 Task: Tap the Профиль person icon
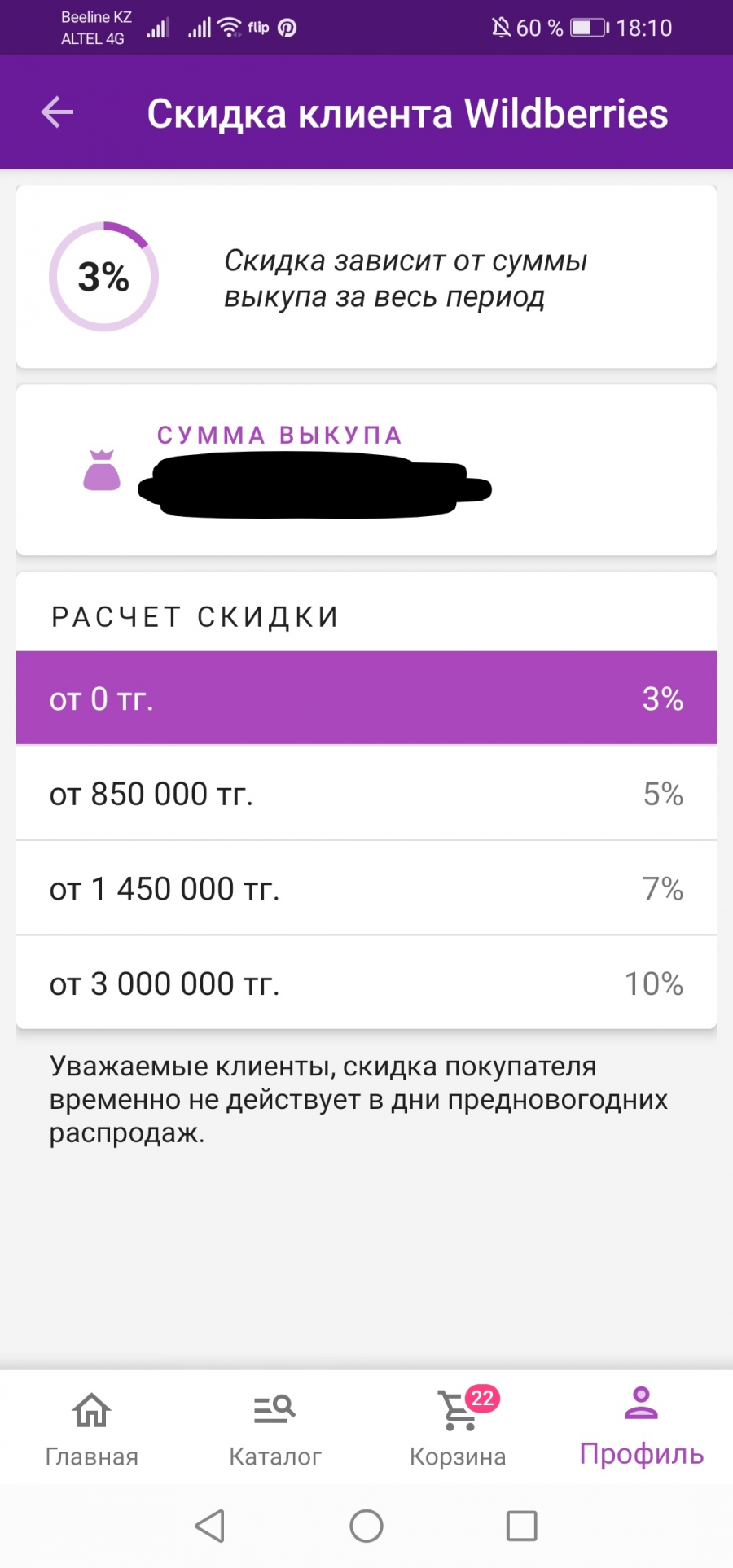pyautogui.click(x=641, y=1404)
